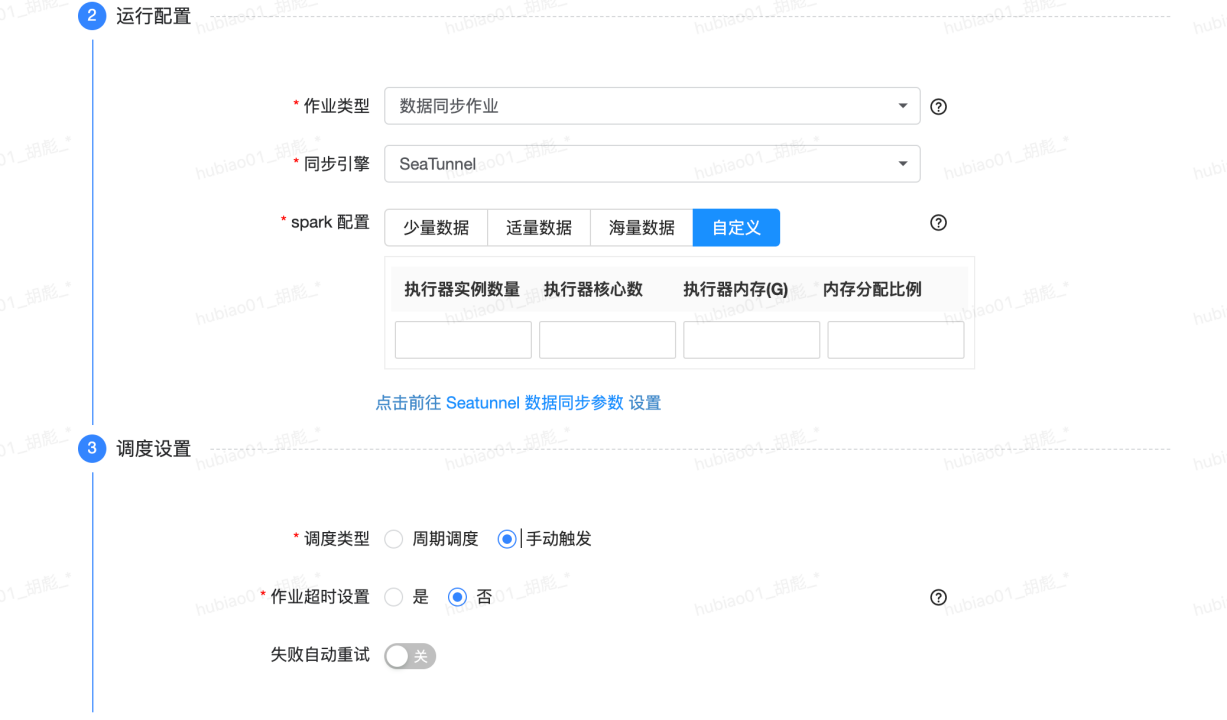The height and width of the screenshot is (720, 1227).
Task: Select 周期调度 scheduling type
Action: point(394,538)
